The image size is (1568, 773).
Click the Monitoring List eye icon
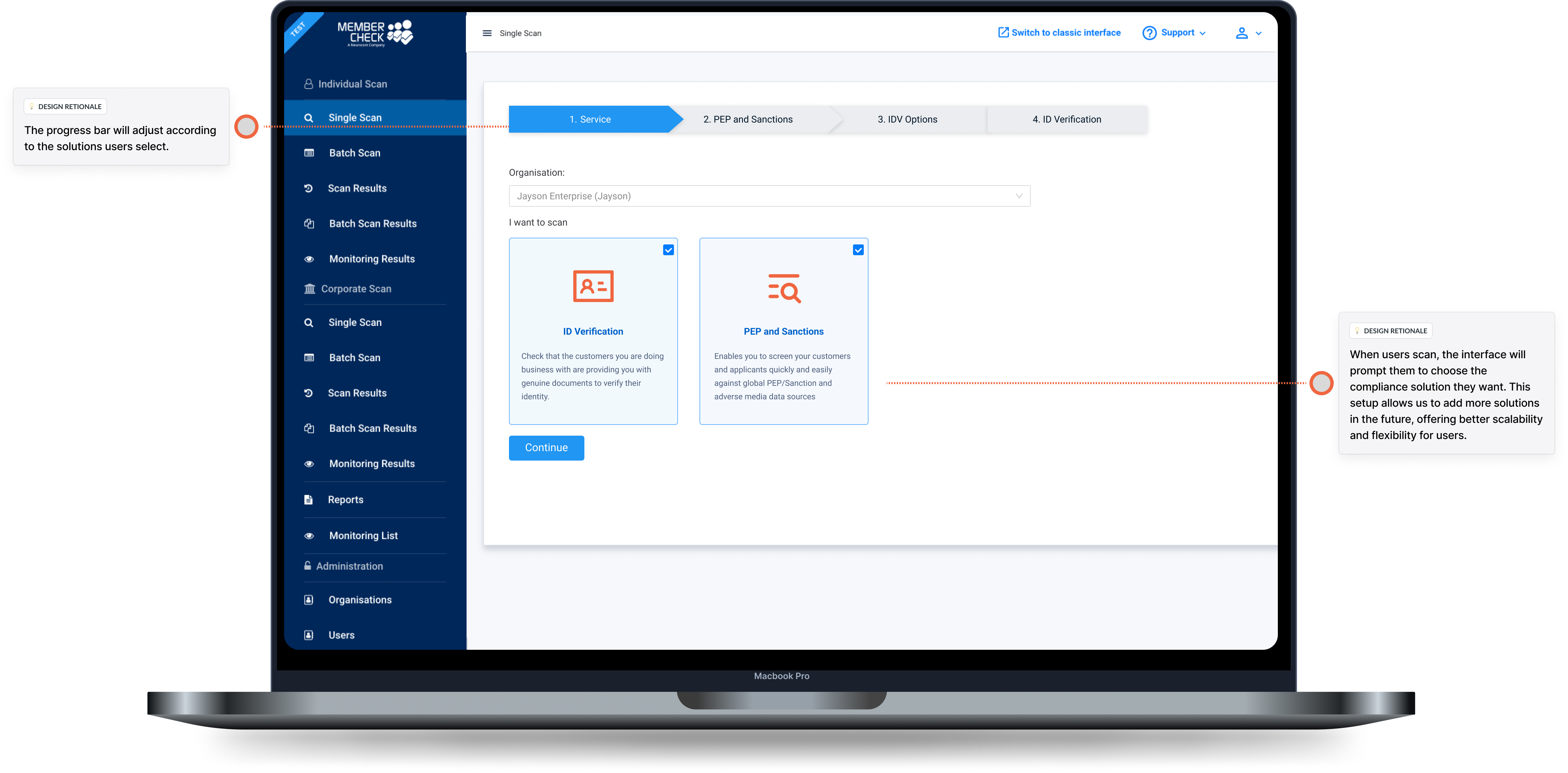tap(309, 536)
